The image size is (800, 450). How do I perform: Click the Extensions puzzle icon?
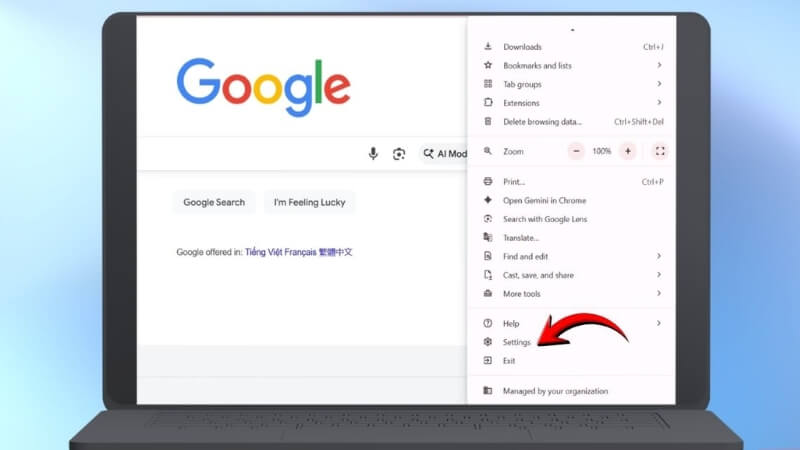coord(488,103)
